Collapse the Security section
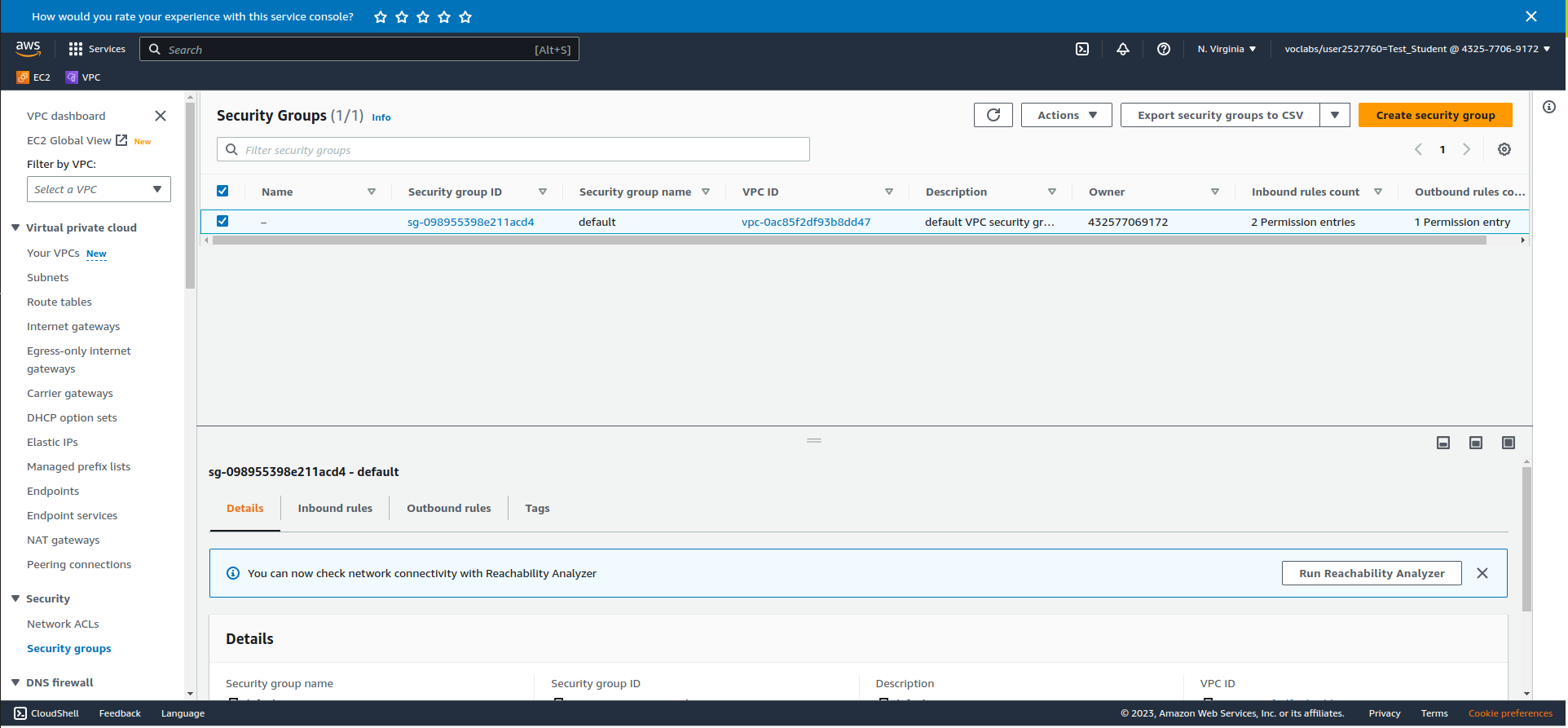Image resolution: width=1568 pixels, height=728 pixels. 15,598
